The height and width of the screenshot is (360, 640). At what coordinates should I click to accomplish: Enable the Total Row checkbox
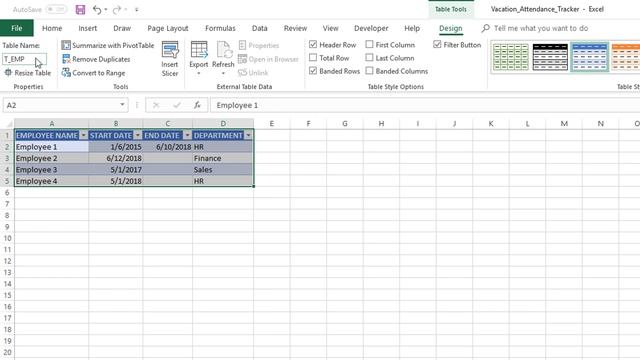click(313, 58)
